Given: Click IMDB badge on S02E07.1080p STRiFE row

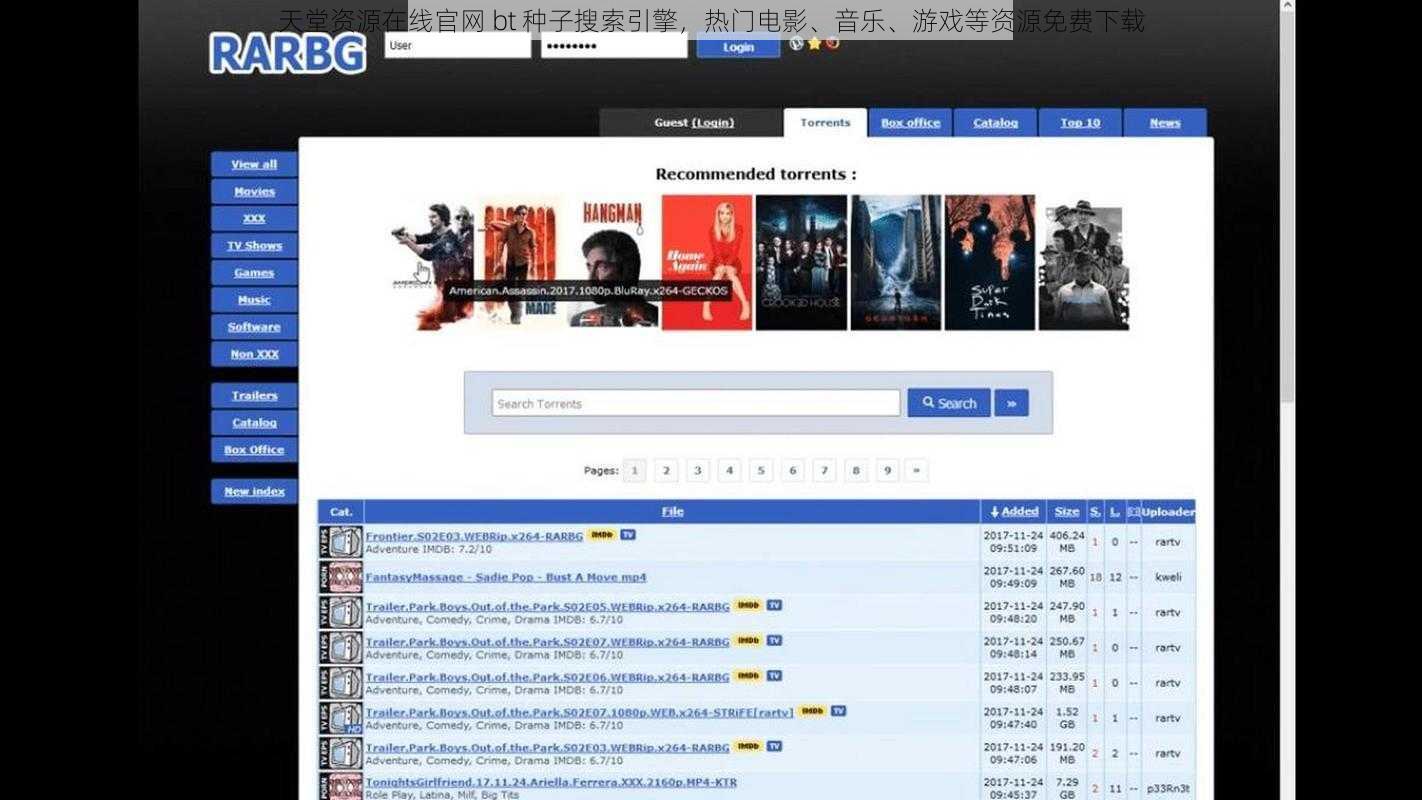Looking at the screenshot, I should coord(812,711).
